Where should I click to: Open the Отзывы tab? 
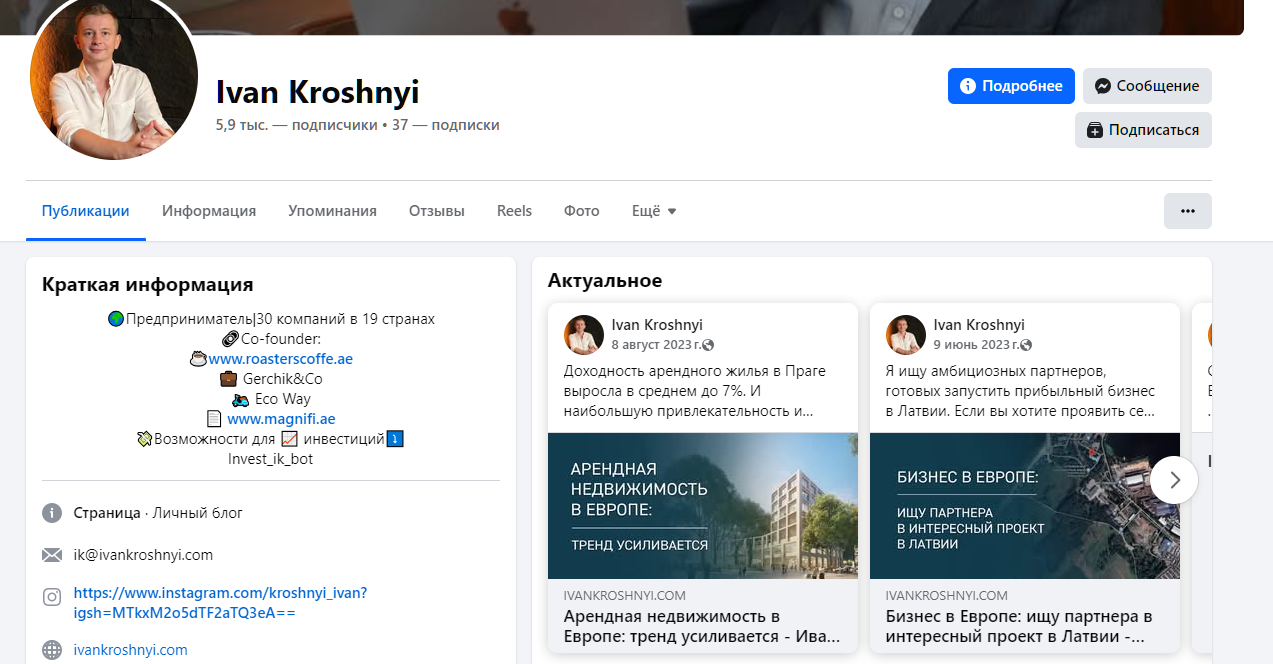coord(437,211)
